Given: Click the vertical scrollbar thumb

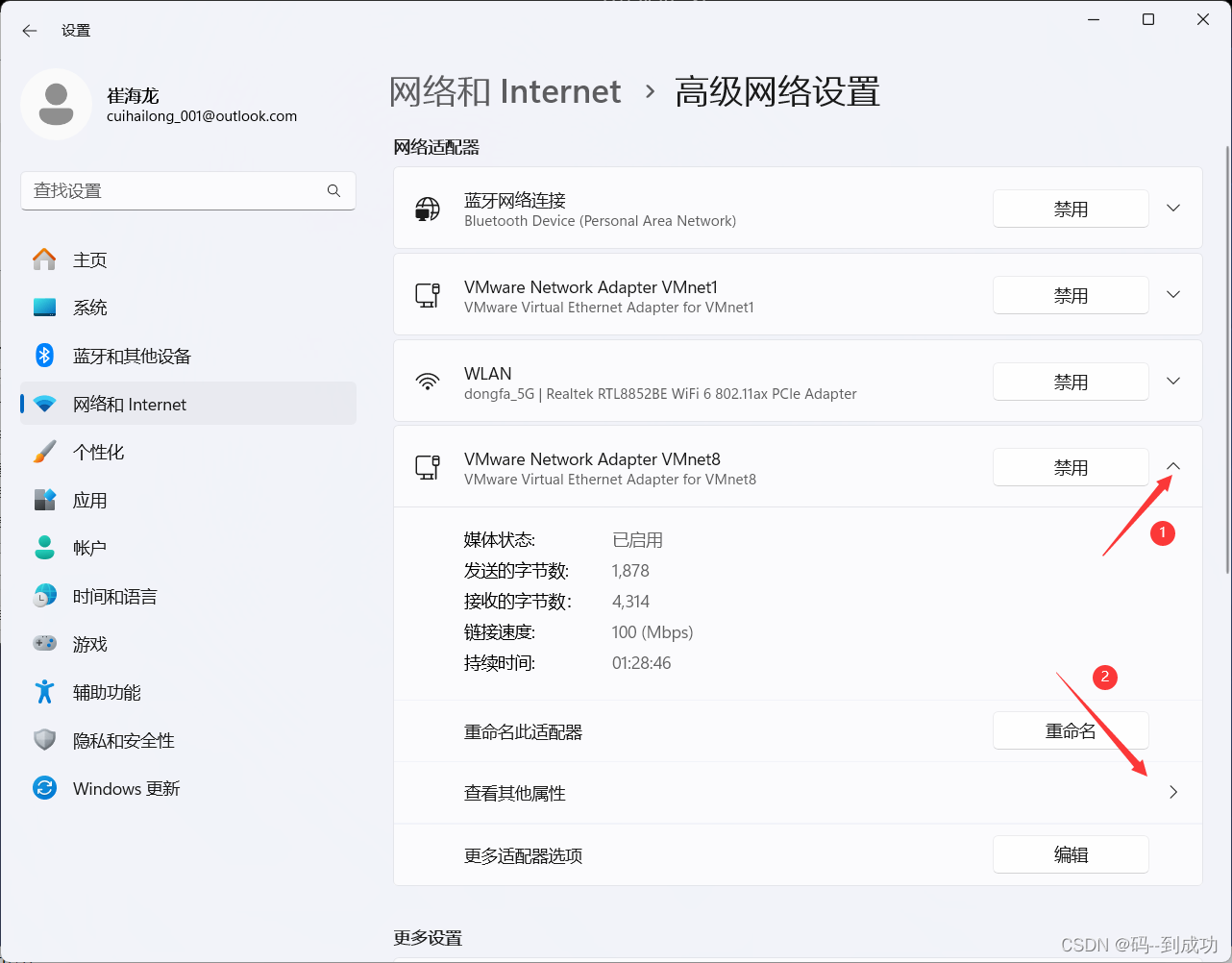Looking at the screenshot, I should point(1227,359).
